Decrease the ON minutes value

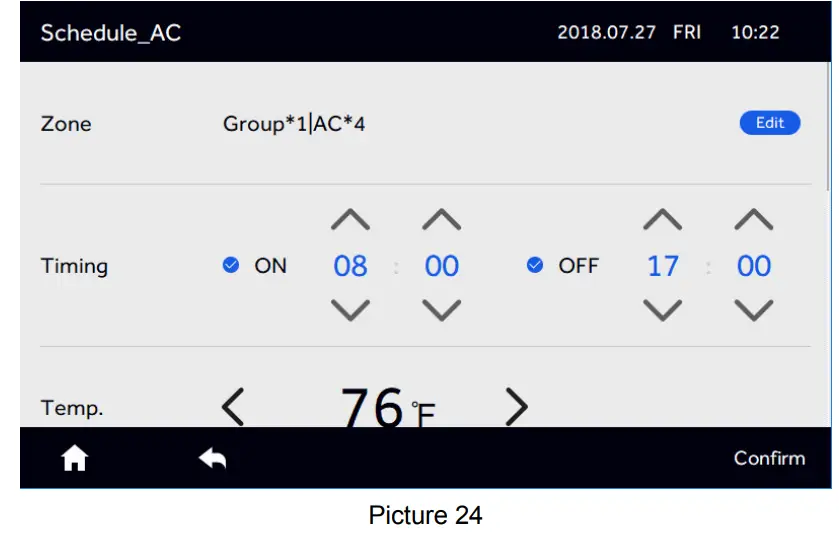pyautogui.click(x=441, y=310)
